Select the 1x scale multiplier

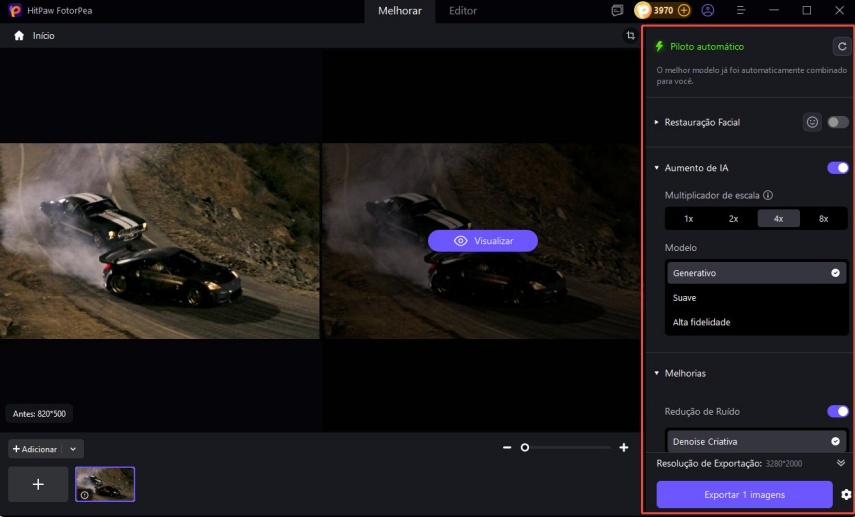coord(689,219)
